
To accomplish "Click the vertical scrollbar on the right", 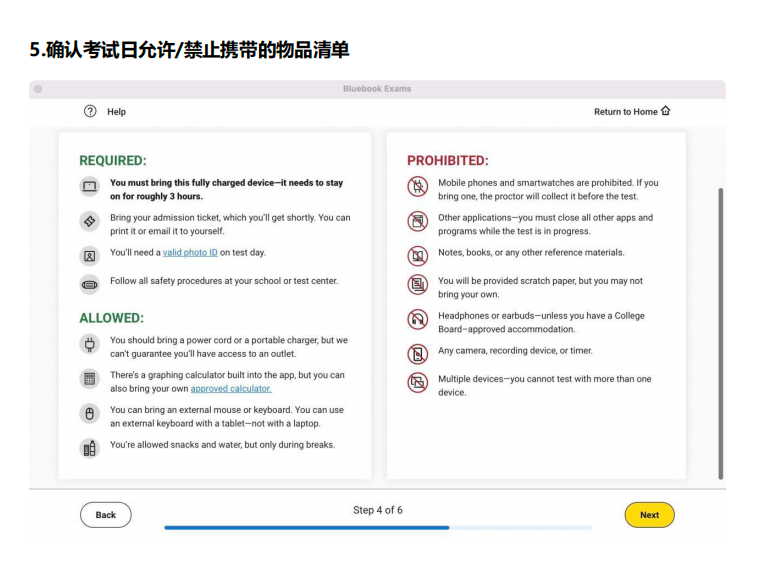I will tap(720, 334).
